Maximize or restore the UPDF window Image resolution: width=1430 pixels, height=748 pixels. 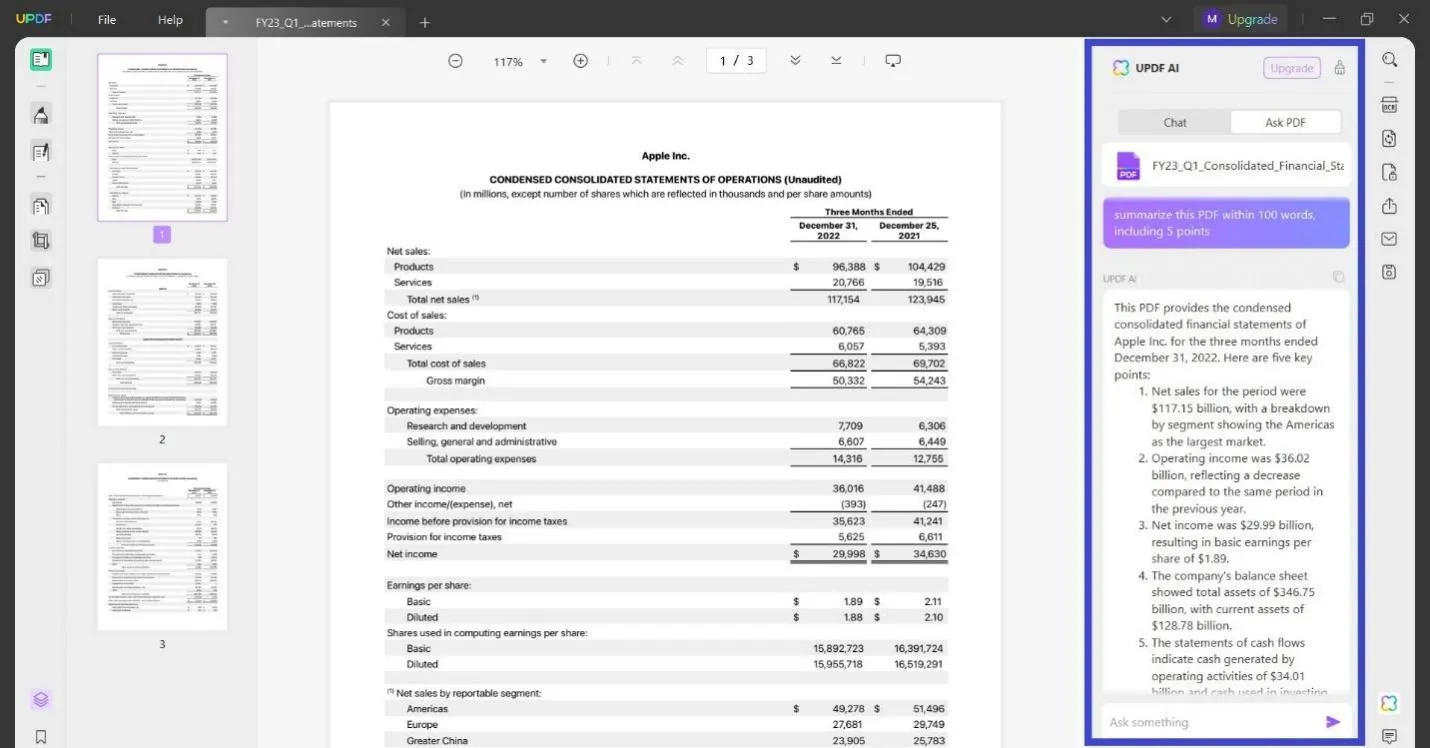1367,19
